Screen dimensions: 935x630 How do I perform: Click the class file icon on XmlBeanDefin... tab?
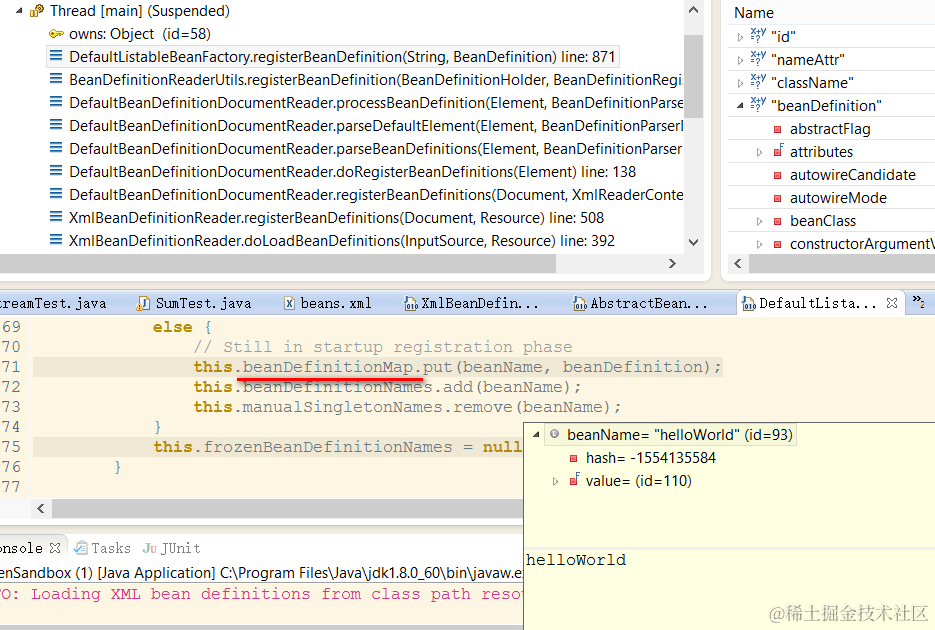pos(411,304)
